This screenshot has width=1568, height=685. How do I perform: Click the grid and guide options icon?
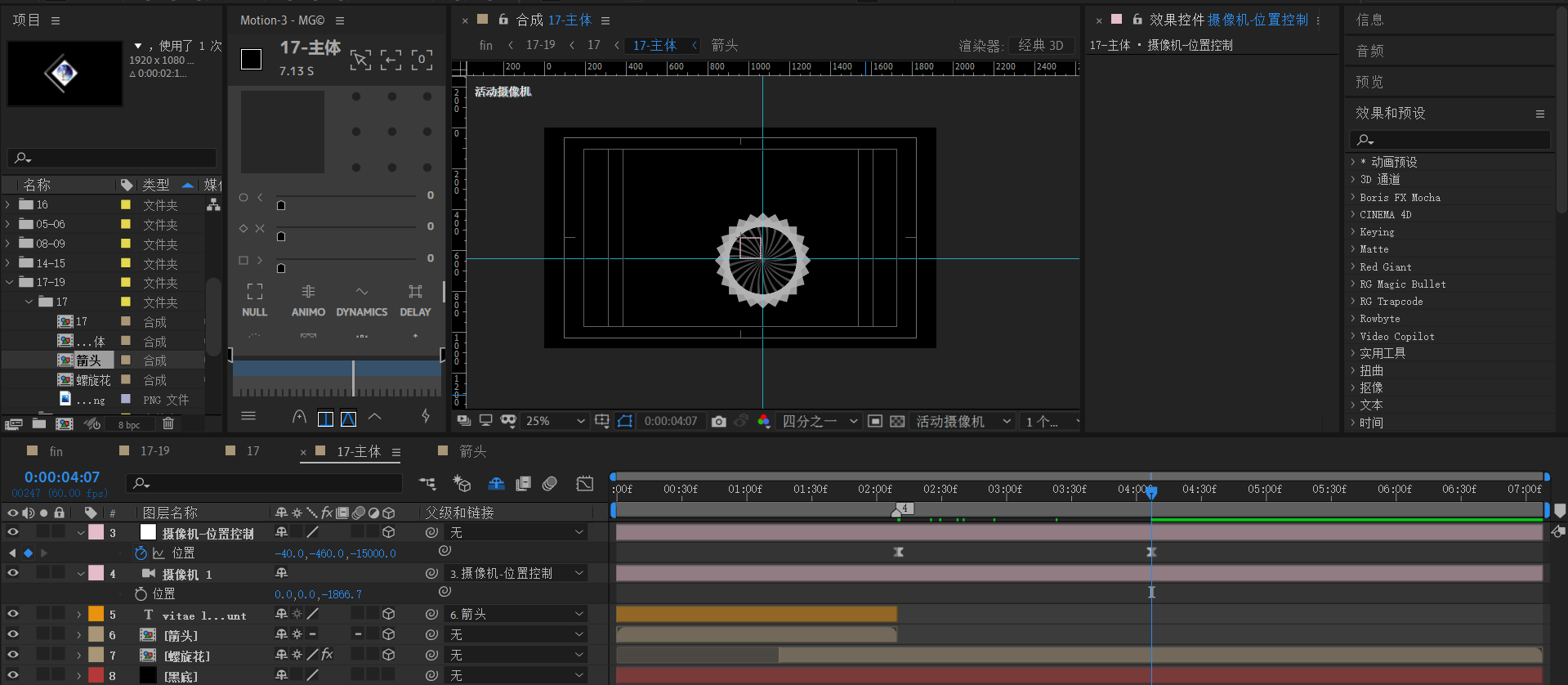click(602, 421)
